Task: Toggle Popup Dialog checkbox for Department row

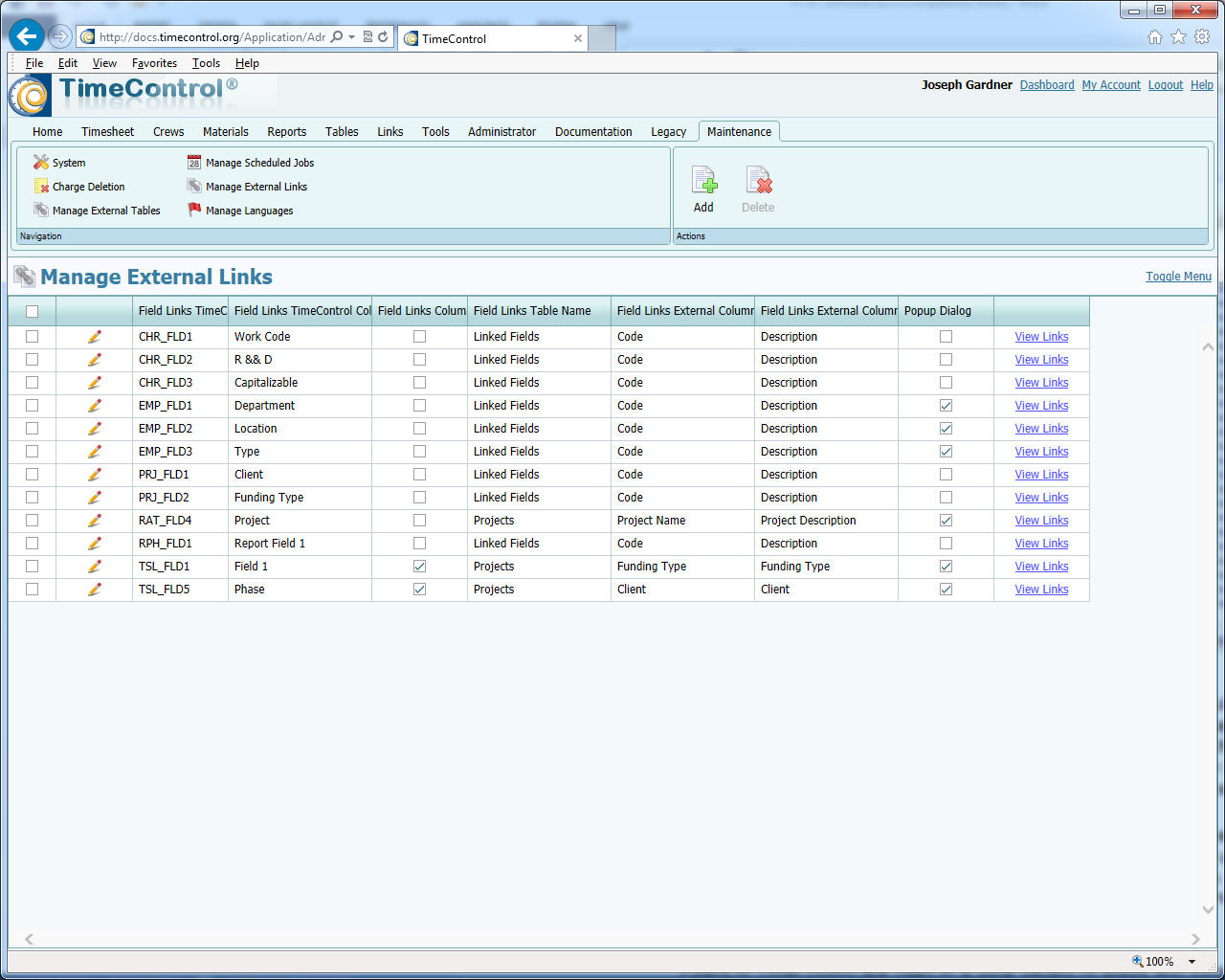Action: click(947, 406)
